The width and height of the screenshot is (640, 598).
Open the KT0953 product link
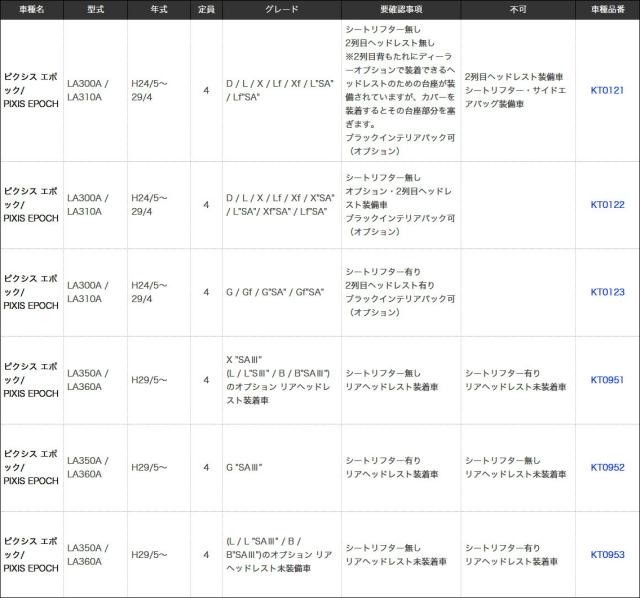pos(606,554)
